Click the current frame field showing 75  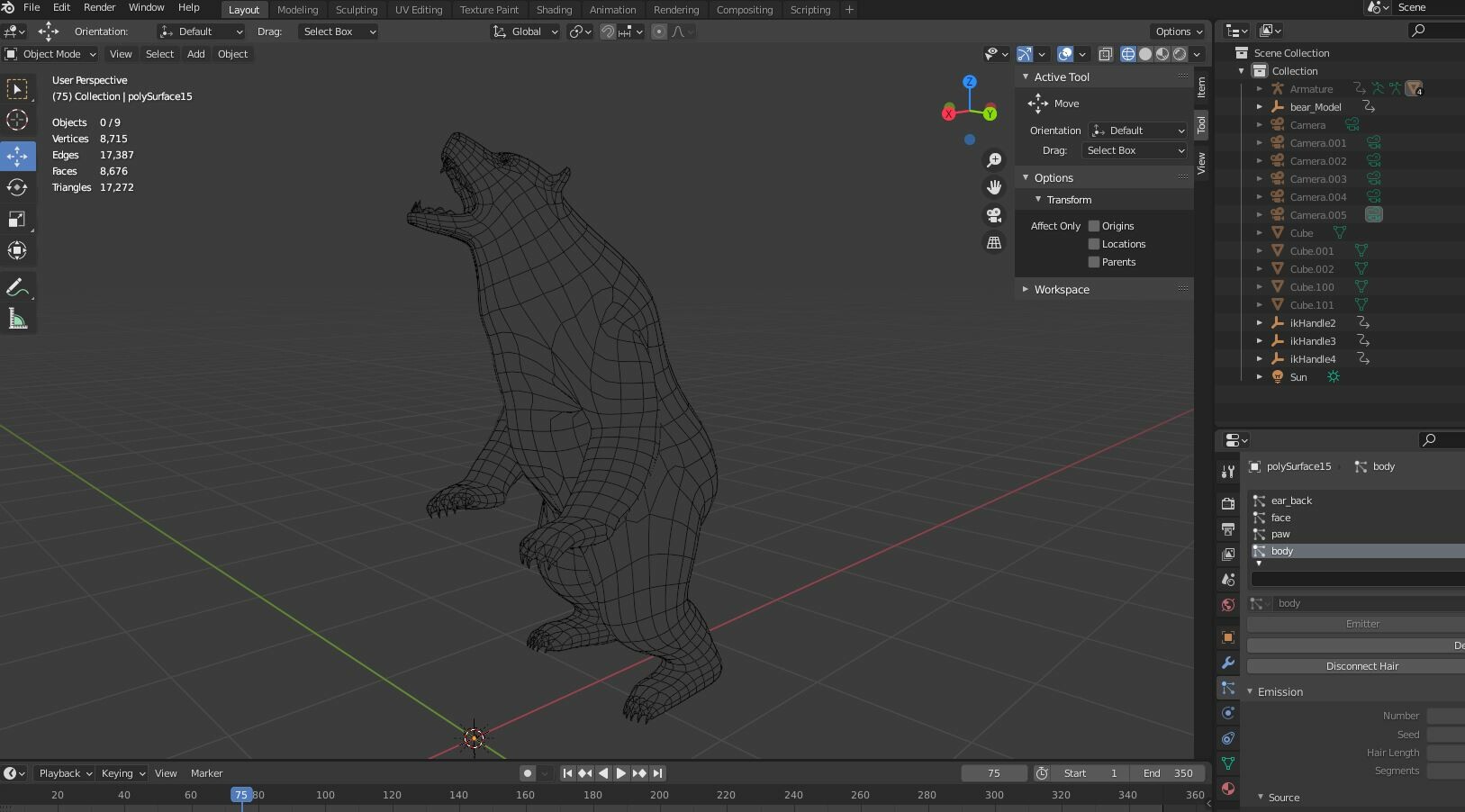point(994,773)
